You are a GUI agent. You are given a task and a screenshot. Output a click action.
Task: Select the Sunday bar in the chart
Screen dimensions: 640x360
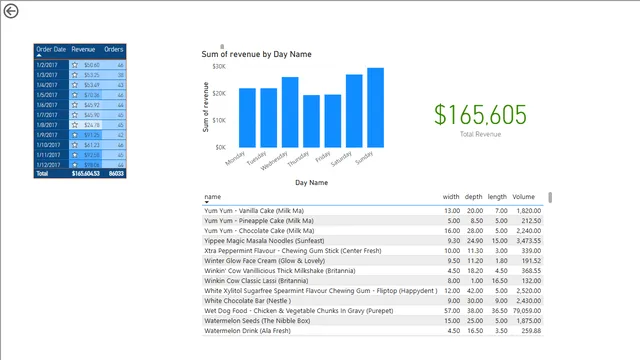[376, 107]
